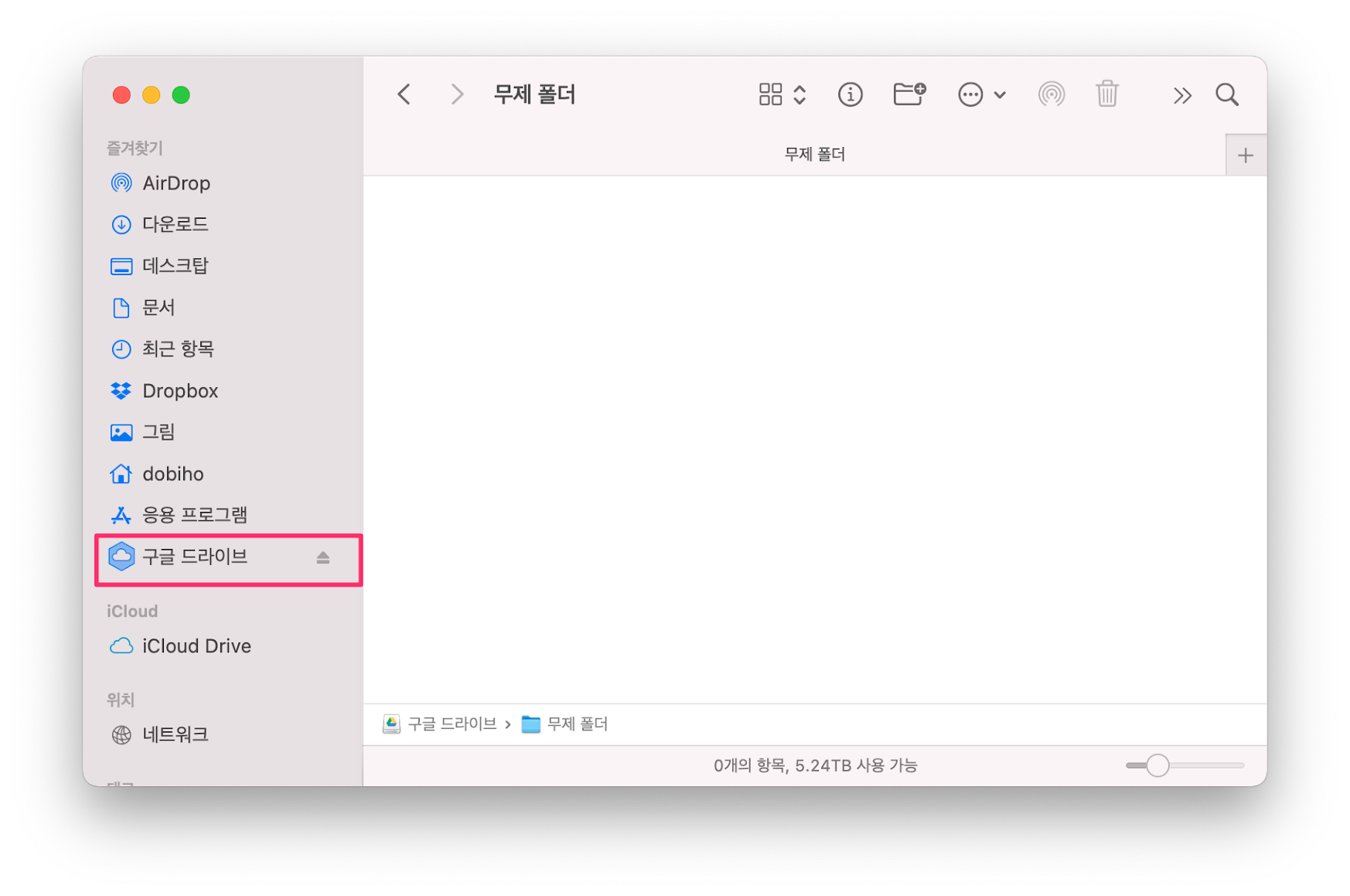The width and height of the screenshot is (1350, 896).
Task: Adjust the icon size slider
Action: 1157,765
